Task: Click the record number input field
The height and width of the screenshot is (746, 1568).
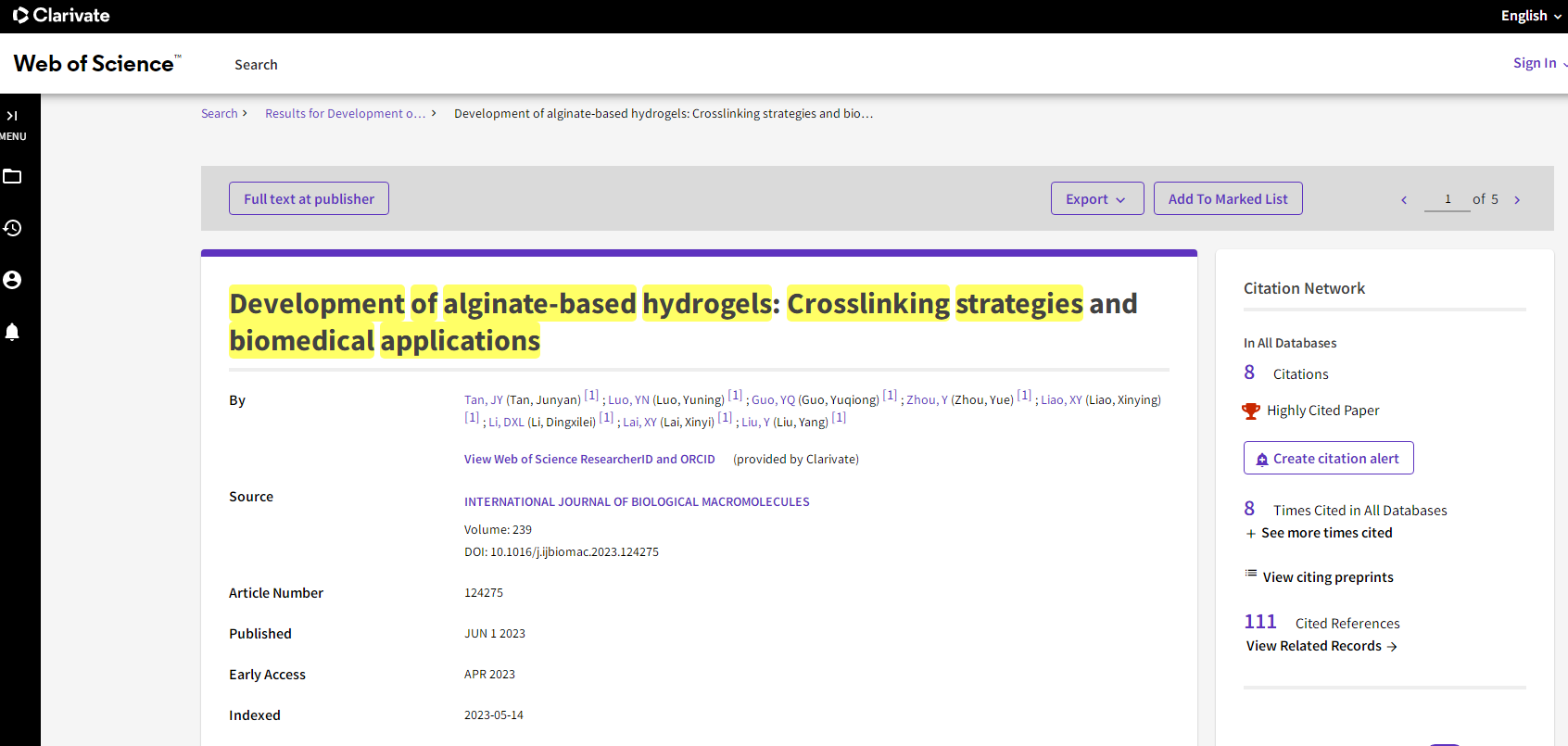Action: (1447, 199)
